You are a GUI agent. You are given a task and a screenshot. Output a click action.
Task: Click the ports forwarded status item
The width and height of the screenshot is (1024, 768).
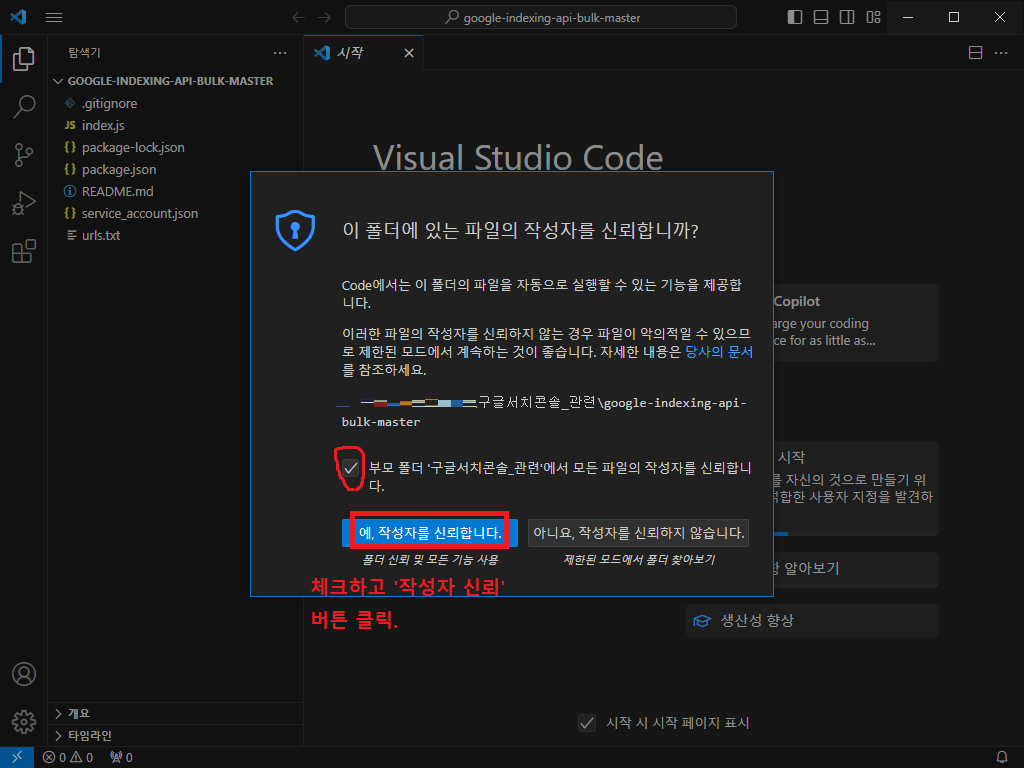tap(121, 757)
